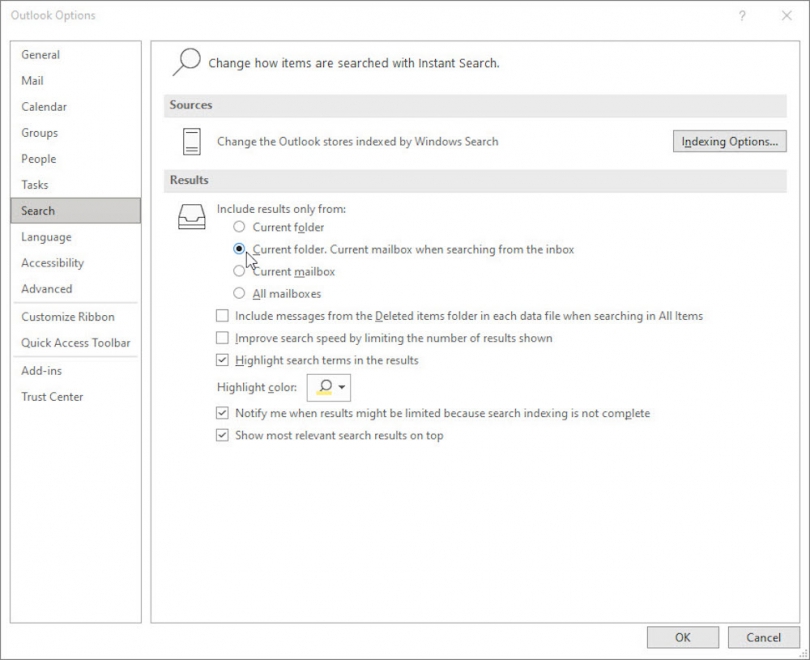Click OK to save changes
Viewport: 810px width, 660px height.
coord(682,637)
